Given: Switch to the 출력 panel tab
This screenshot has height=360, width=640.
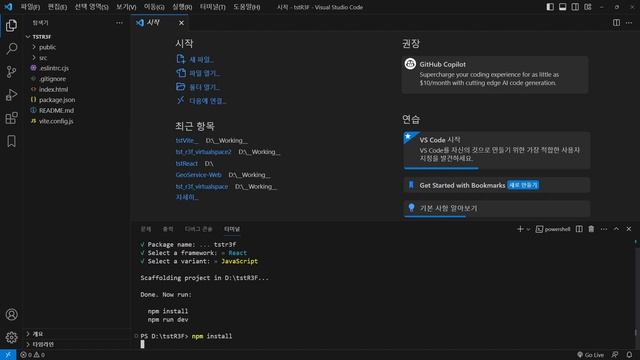Looking at the screenshot, I should click(168, 229).
